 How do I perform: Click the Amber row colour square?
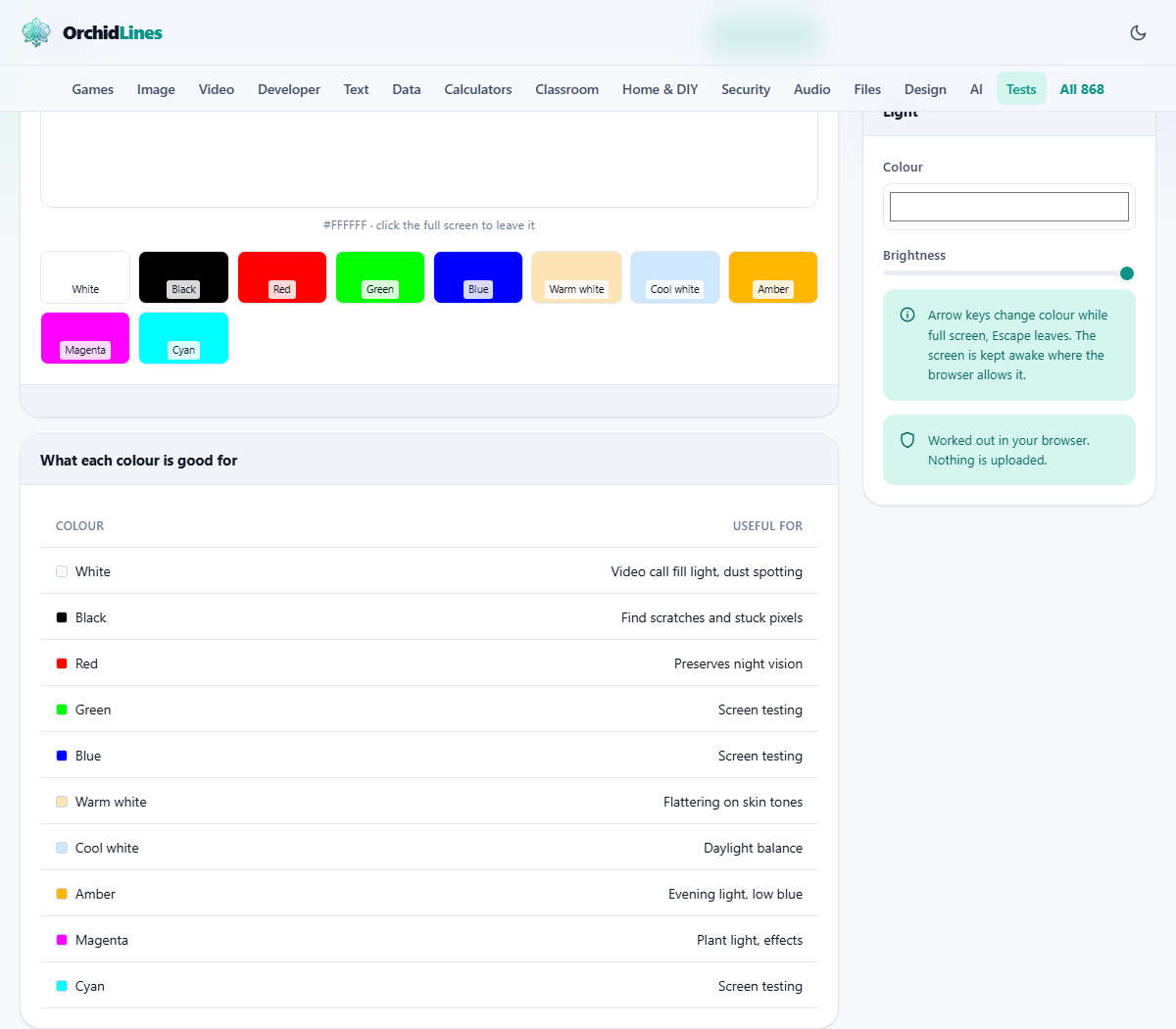[x=62, y=894]
